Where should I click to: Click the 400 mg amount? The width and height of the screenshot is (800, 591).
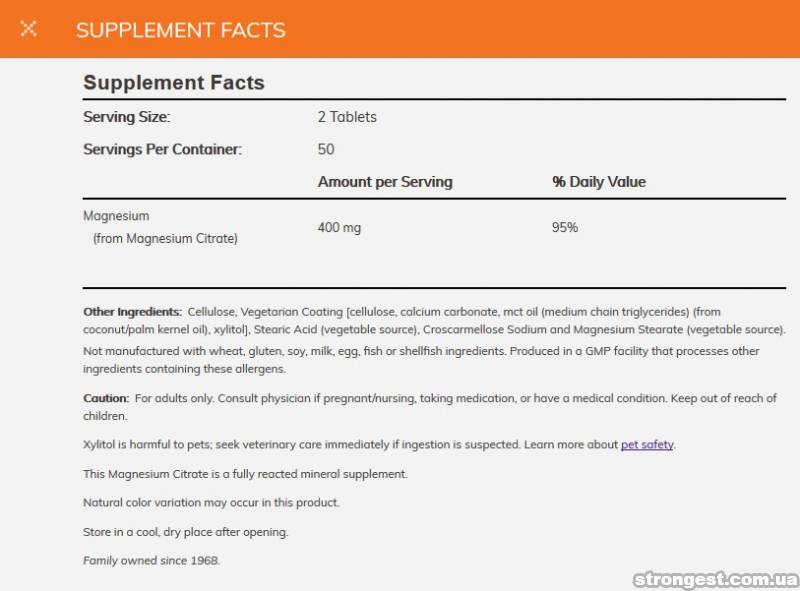tap(339, 228)
